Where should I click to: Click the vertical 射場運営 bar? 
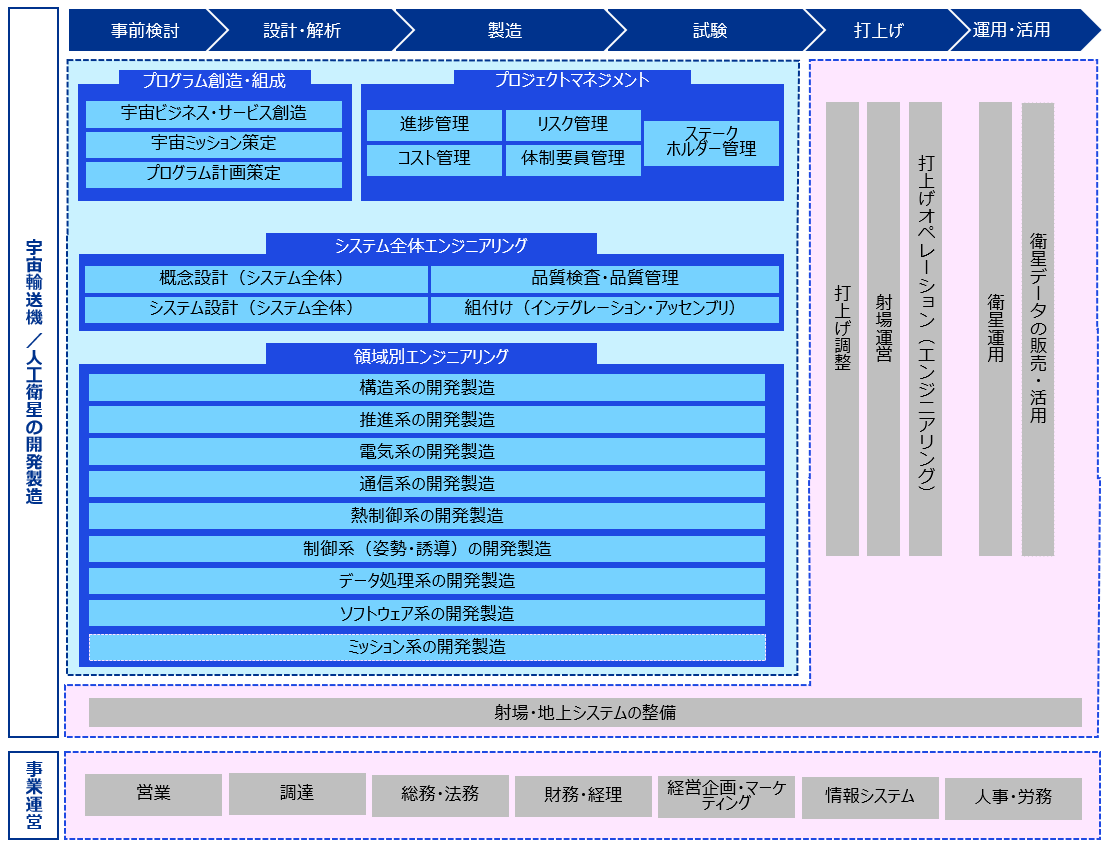click(883, 329)
